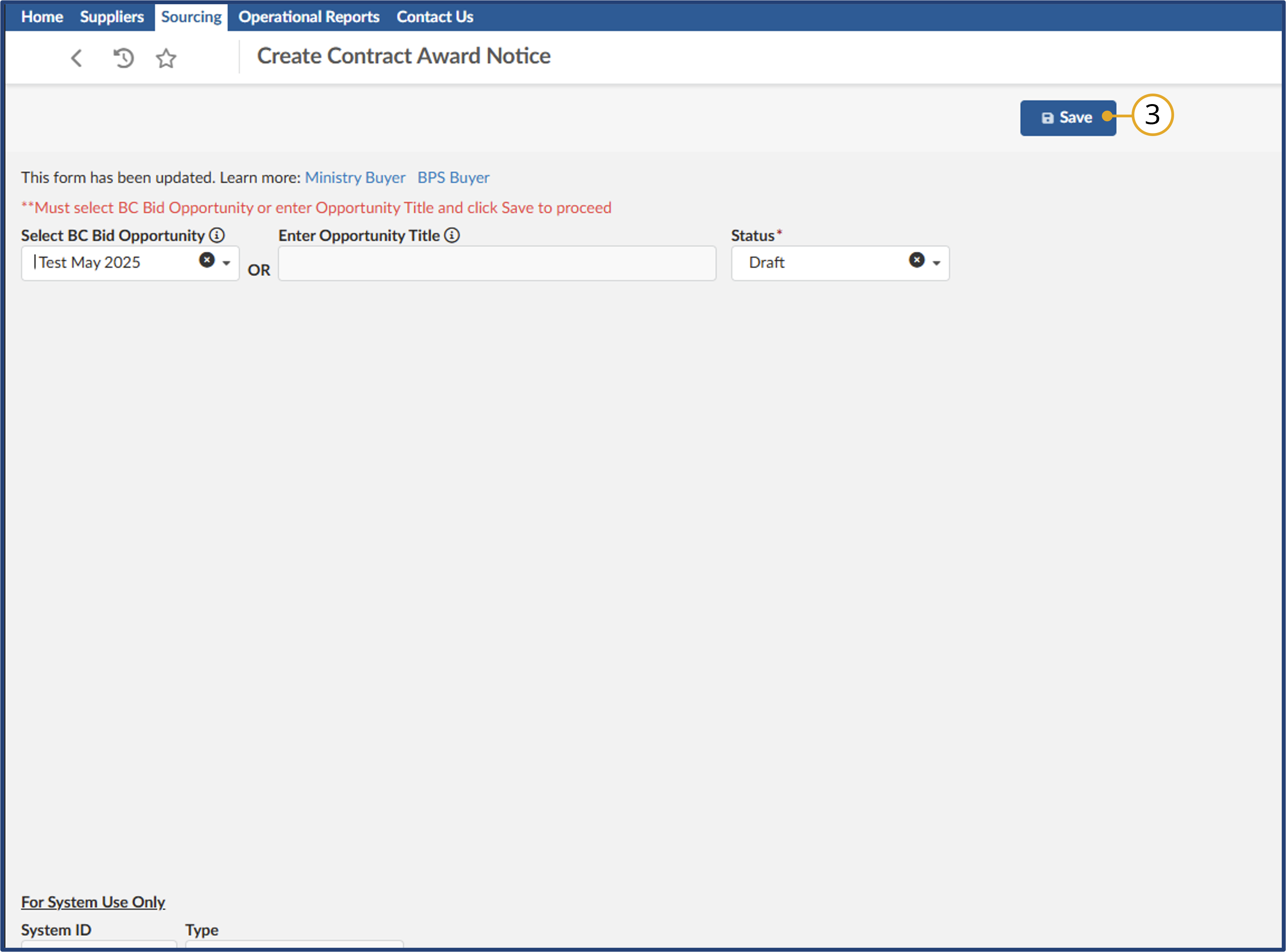Expand the BC Bid Opportunity dropdown arrow
Image resolution: width=1286 pixels, height=952 pixels.
coord(227,264)
